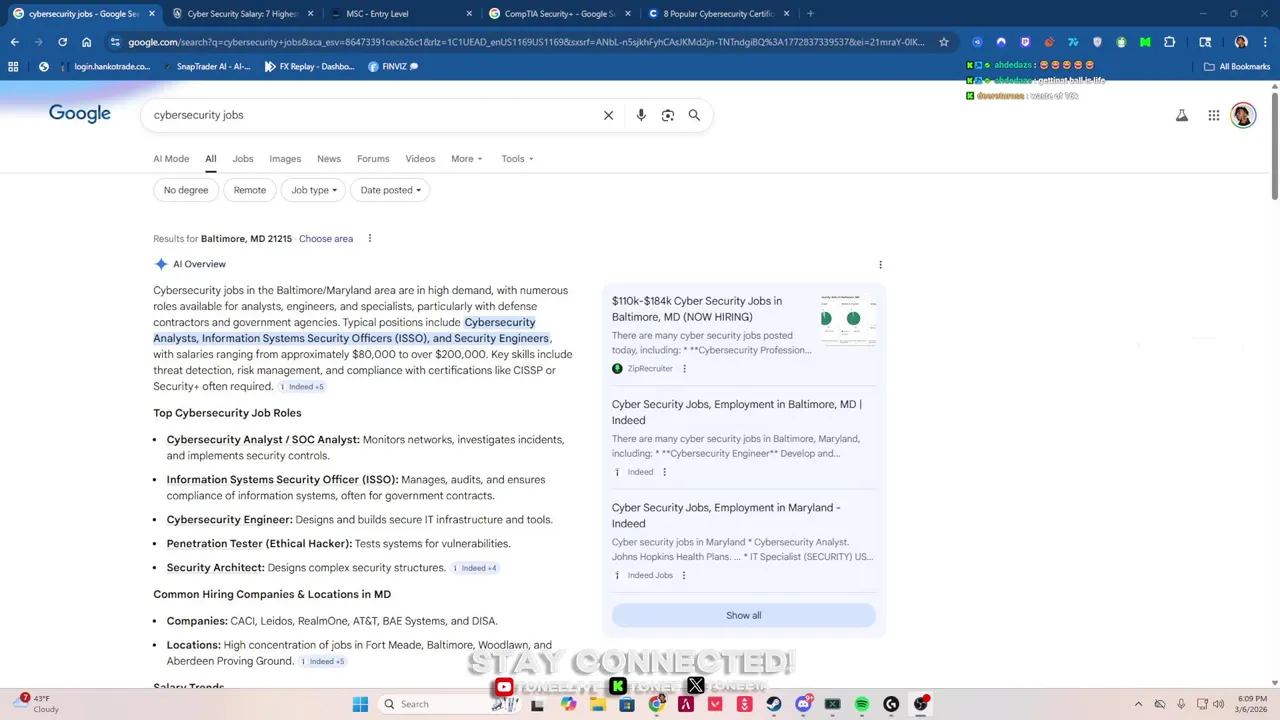Open Microsoft Store from the taskbar
The width and height of the screenshot is (1280, 720).
click(x=627, y=704)
